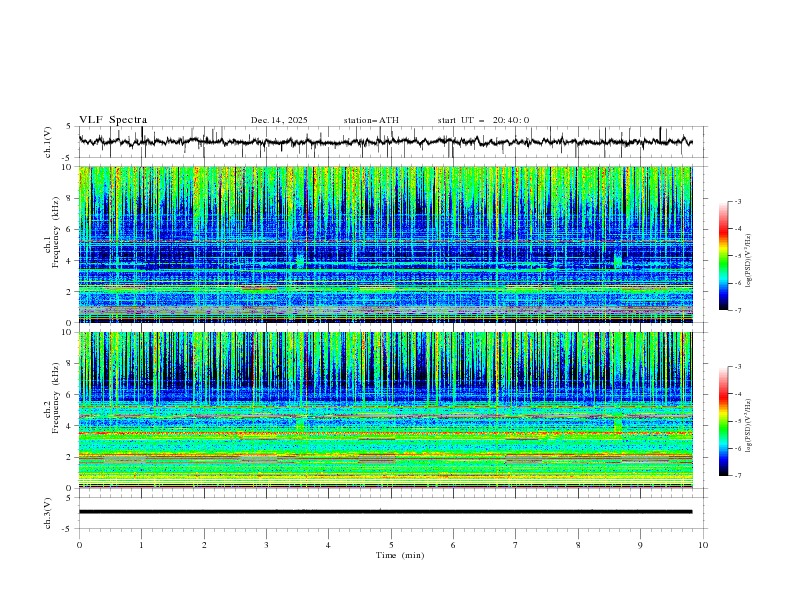Screen dimensions: 792x612
Task: Click inside the ch.1 spectrogram plot
Action: (390, 245)
